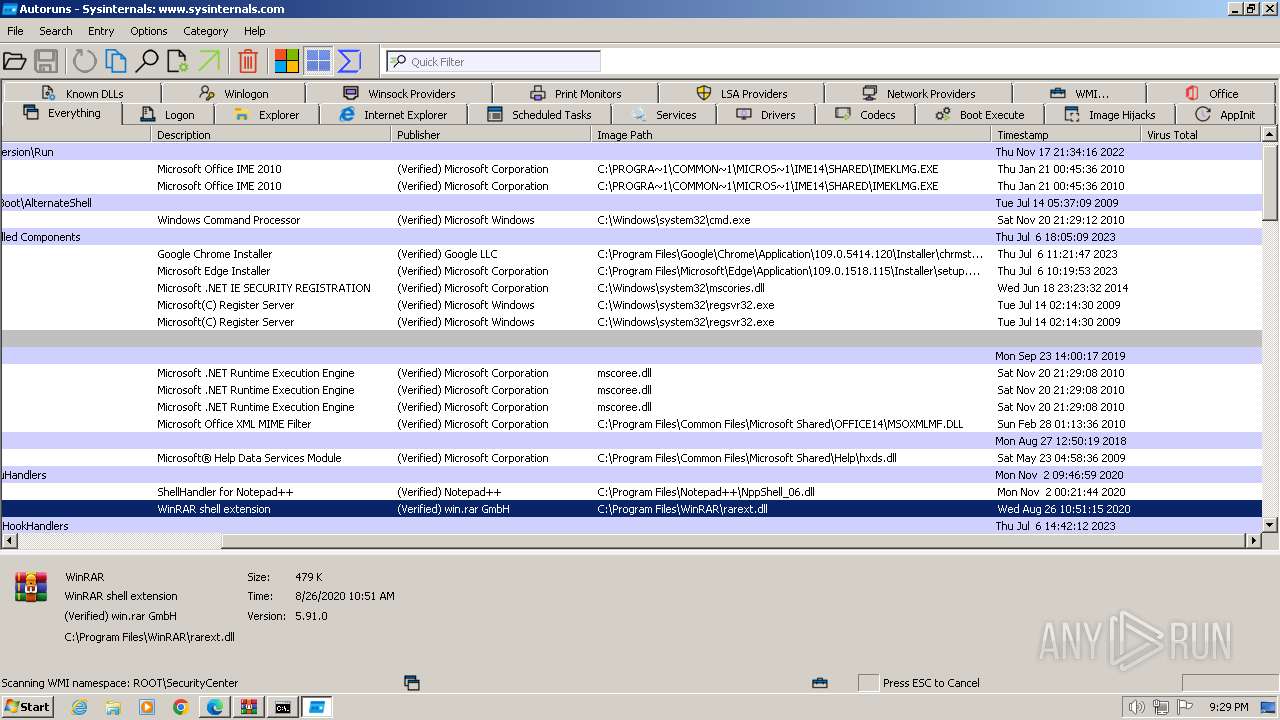Image resolution: width=1280 pixels, height=720 pixels.
Task: Click the mscories.dll image path cell
Action: (680, 288)
